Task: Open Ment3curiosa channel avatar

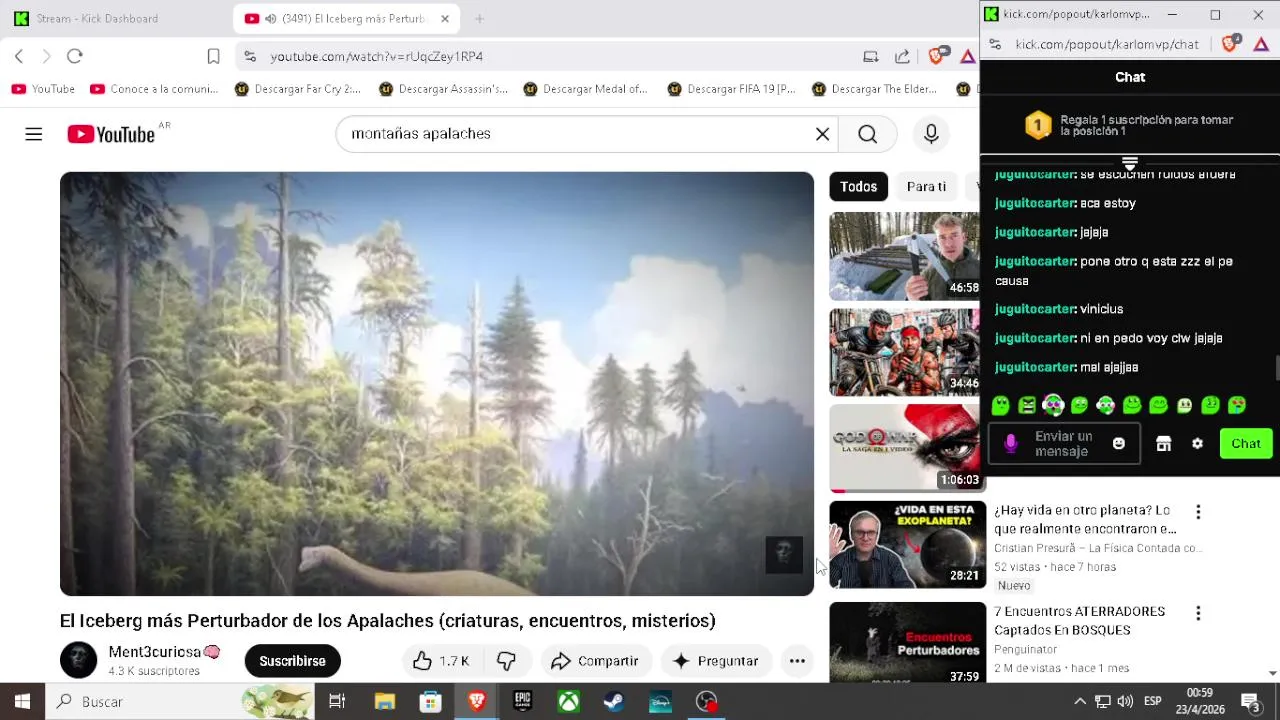Action: pyautogui.click(x=78, y=661)
